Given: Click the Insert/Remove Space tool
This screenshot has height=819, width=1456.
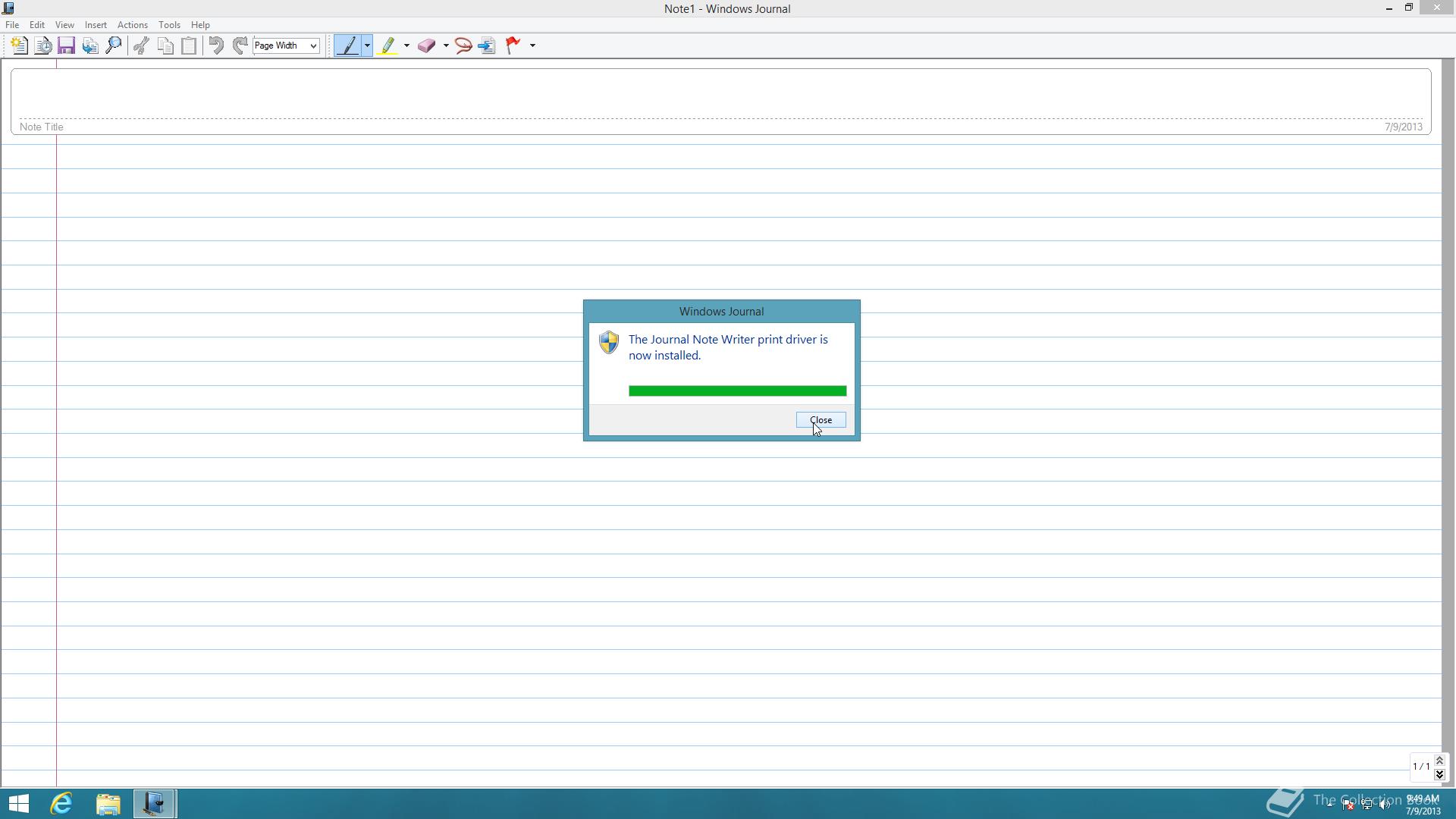Looking at the screenshot, I should click(x=487, y=45).
